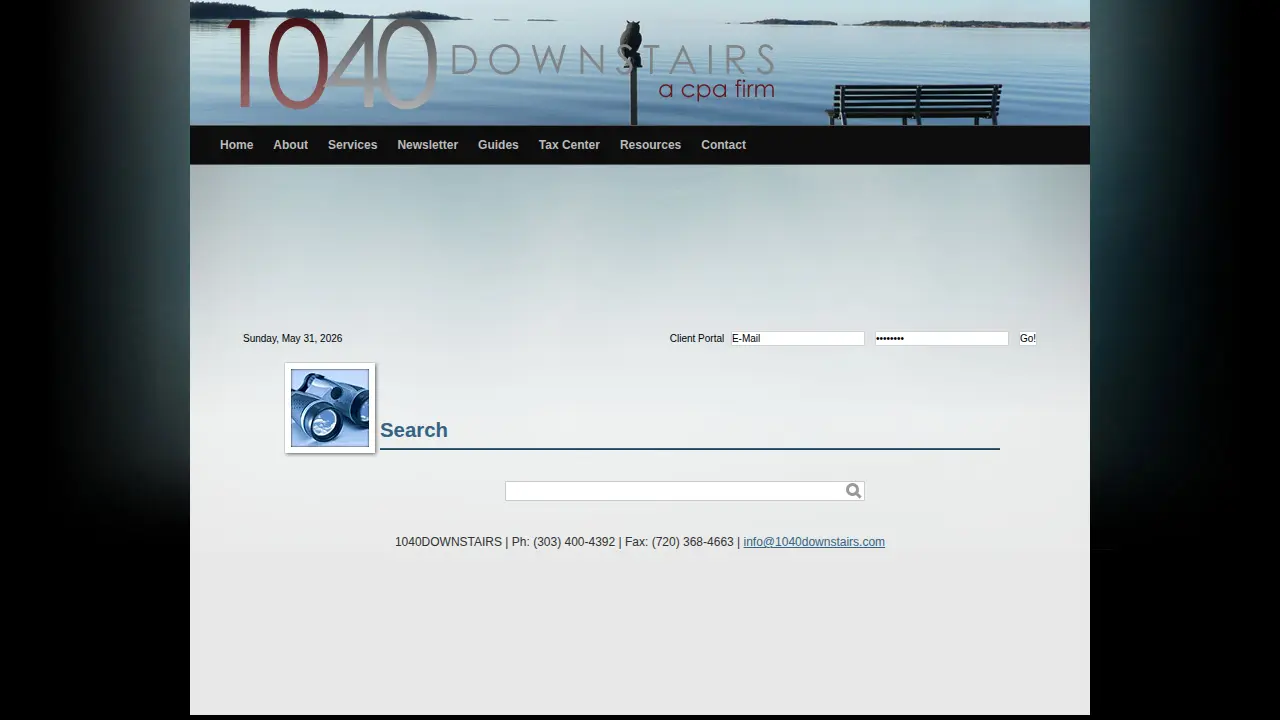The image size is (1280, 720).
Task: Click the 1040 Downstairs logo banner
Action: [x=640, y=63]
